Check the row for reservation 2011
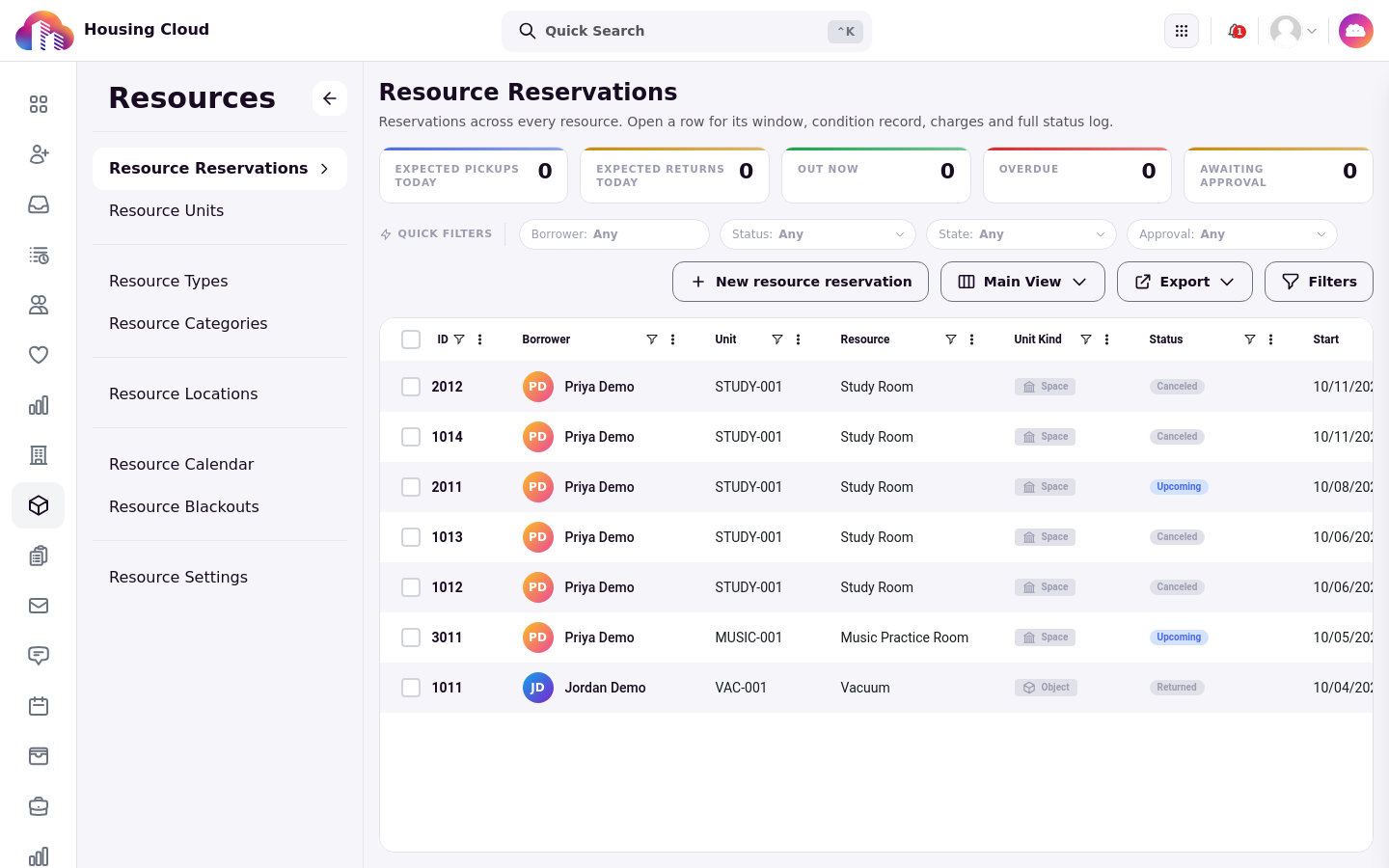Image resolution: width=1389 pixels, height=868 pixels. click(x=411, y=487)
